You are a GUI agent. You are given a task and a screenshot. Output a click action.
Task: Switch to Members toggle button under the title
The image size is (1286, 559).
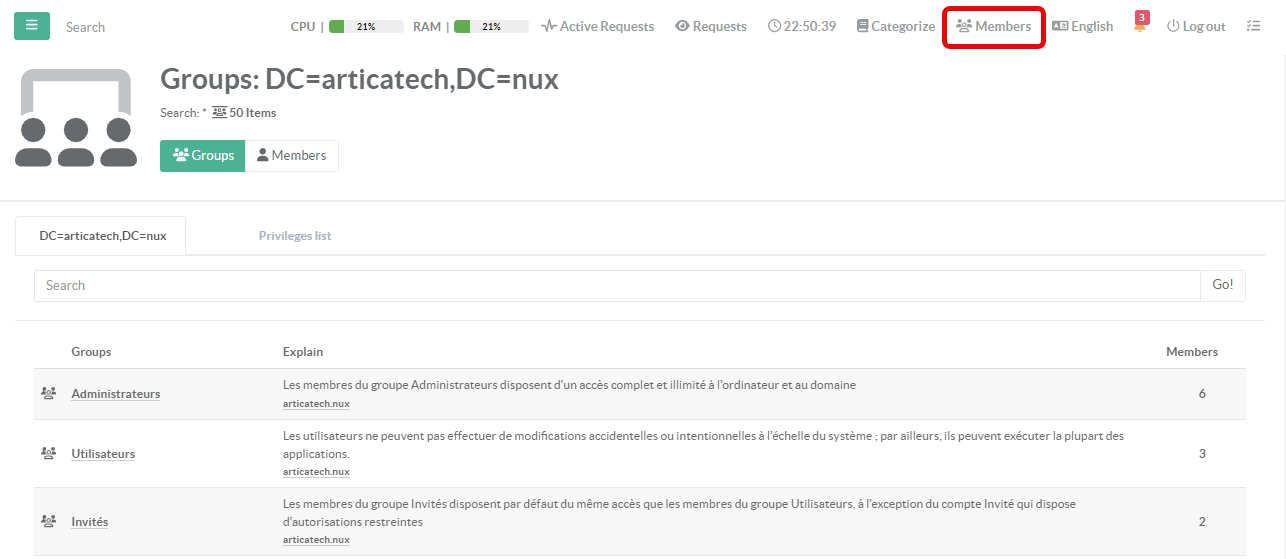tap(291, 156)
